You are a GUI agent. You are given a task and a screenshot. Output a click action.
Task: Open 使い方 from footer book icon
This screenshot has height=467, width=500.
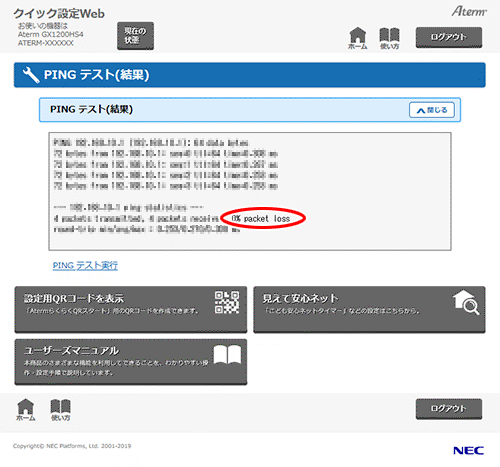point(60,410)
